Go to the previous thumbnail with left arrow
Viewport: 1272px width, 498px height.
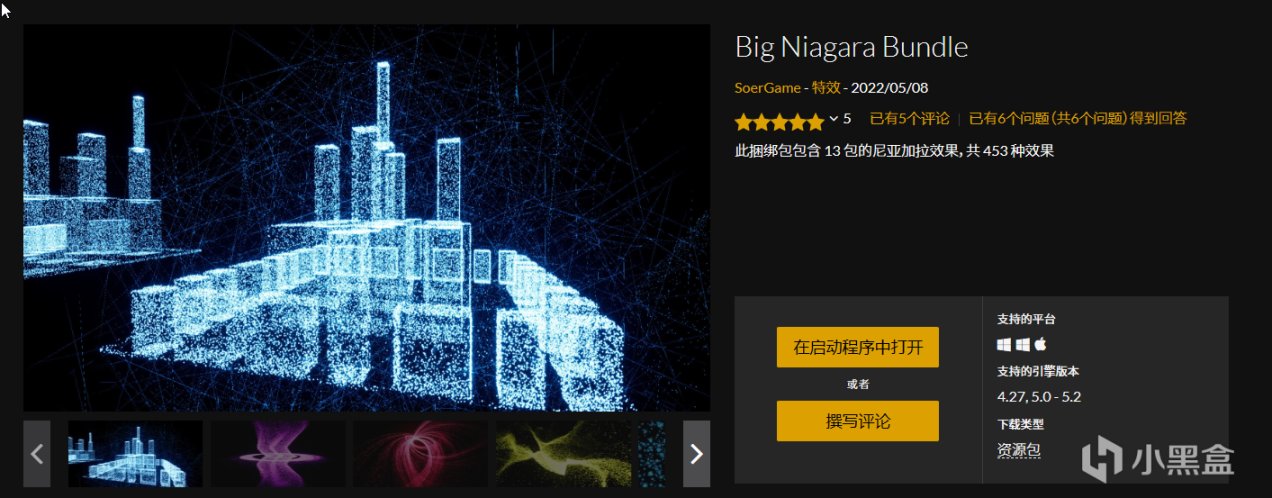(x=37, y=453)
